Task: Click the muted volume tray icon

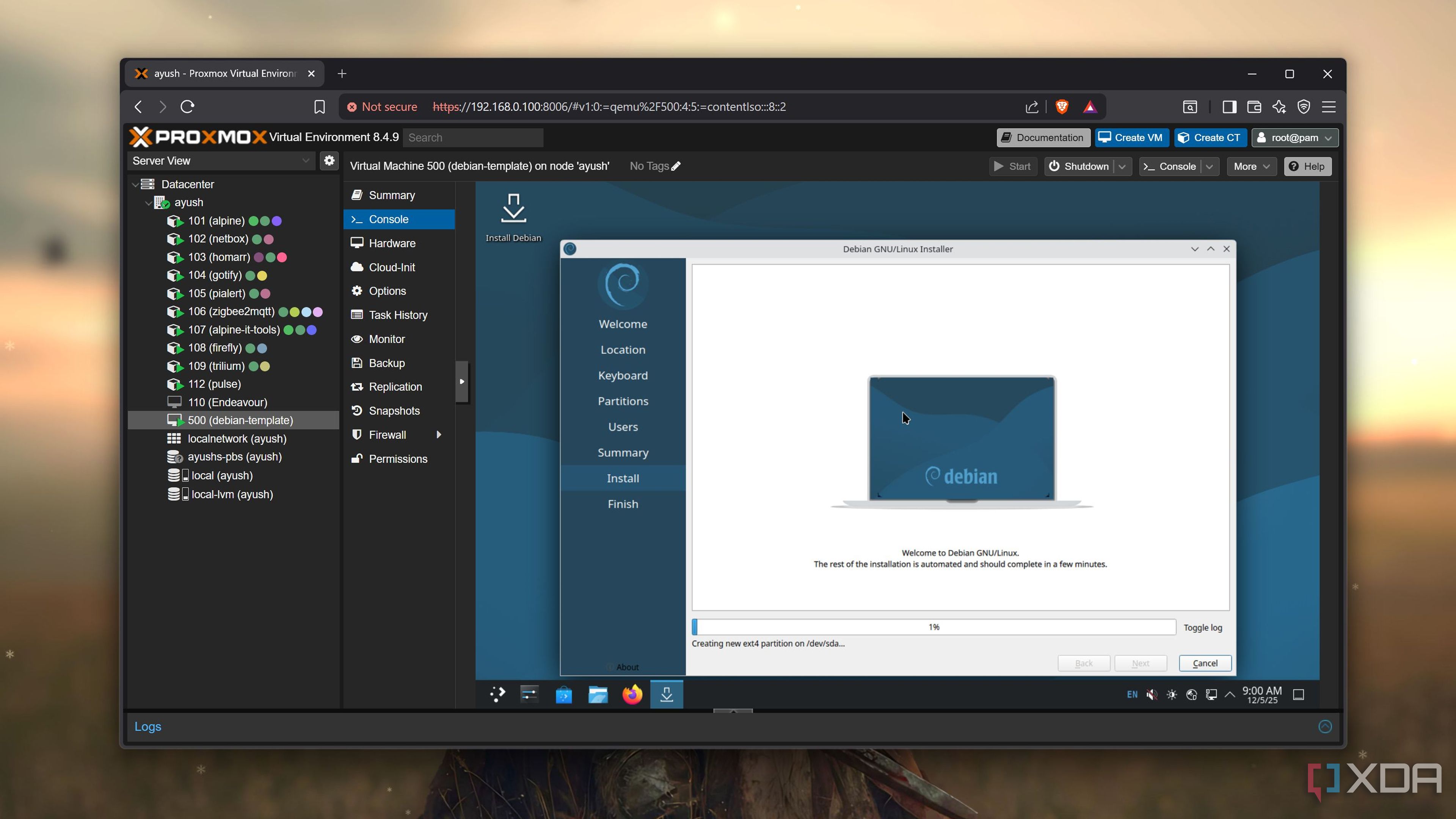Action: pyautogui.click(x=1152, y=694)
